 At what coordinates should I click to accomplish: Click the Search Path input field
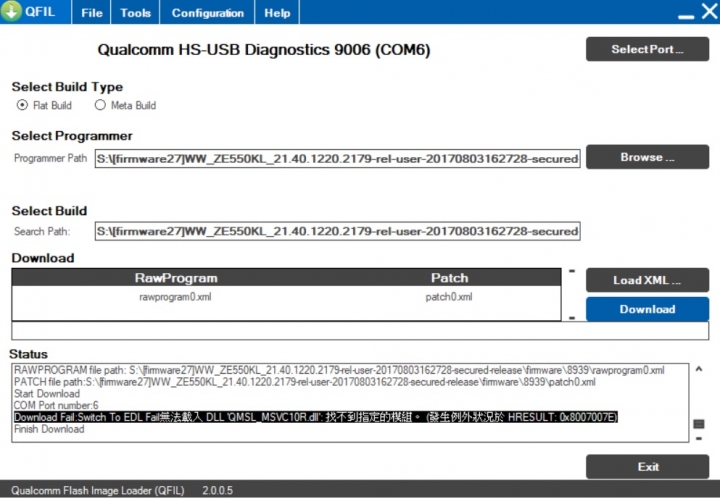(x=338, y=231)
